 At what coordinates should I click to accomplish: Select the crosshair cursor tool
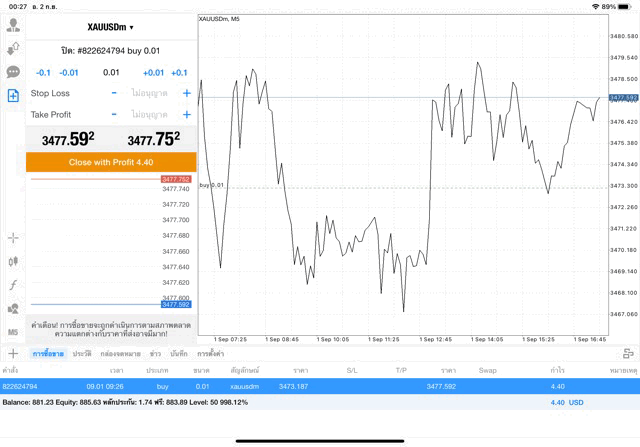[13, 238]
